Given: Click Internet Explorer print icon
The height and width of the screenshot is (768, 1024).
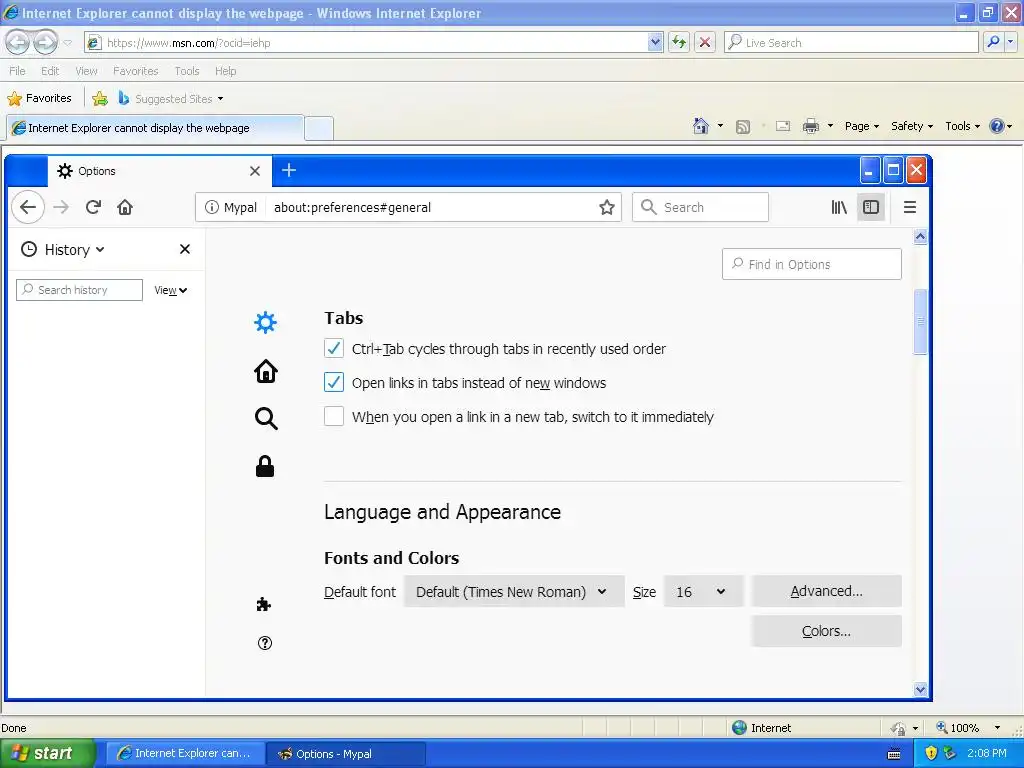Looking at the screenshot, I should point(810,126).
